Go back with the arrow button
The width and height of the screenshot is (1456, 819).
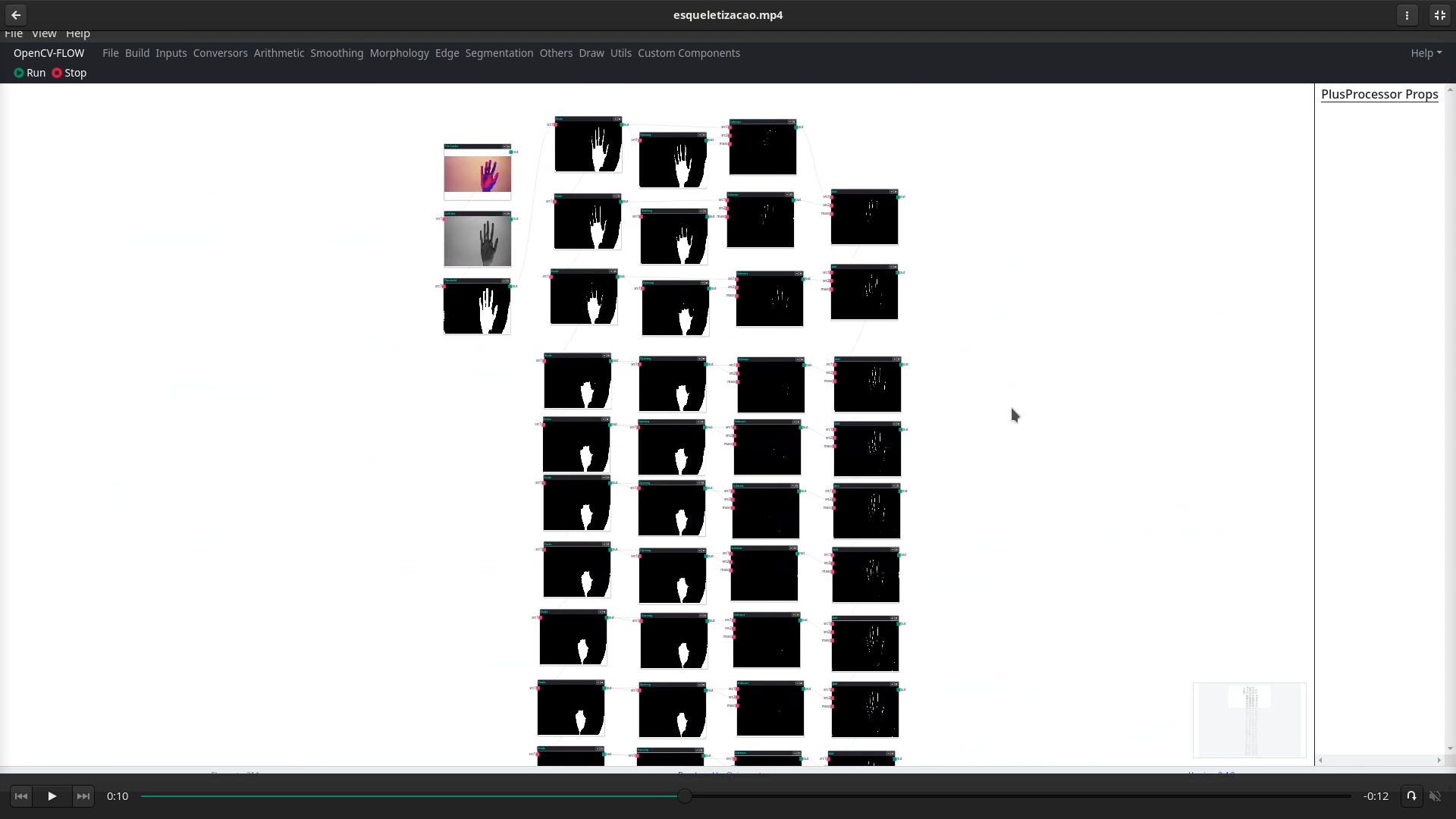pyautogui.click(x=16, y=15)
